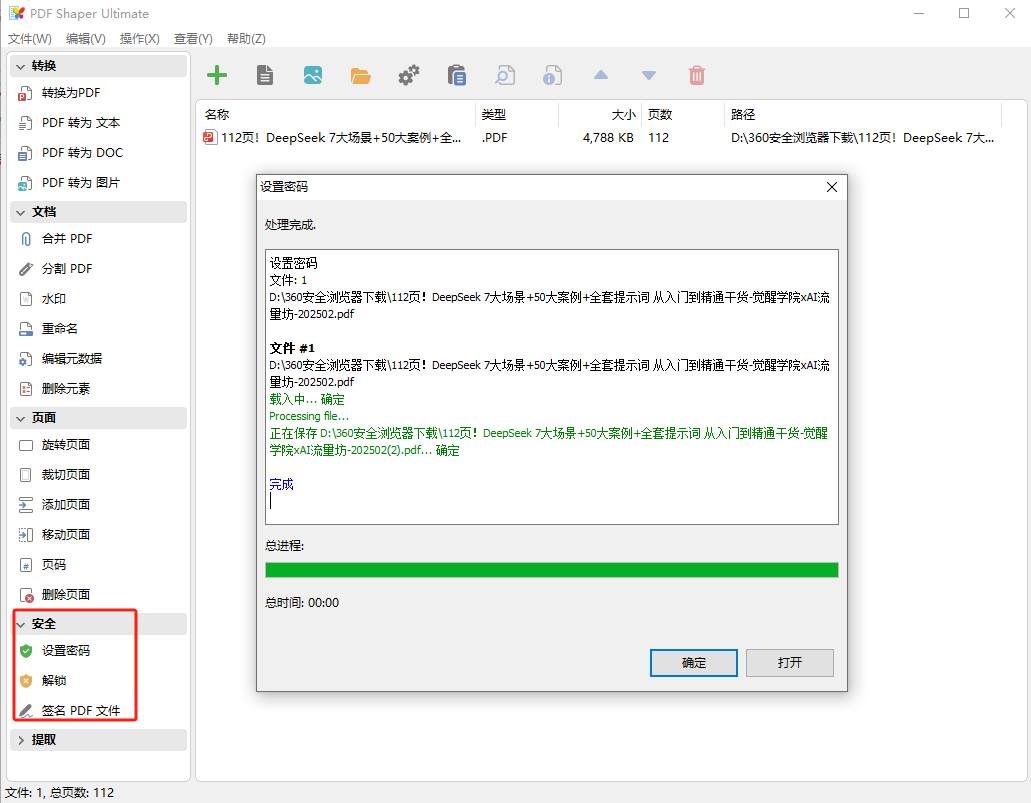Choose 分割 PDF in the sidebar
Screen dimensions: 1031x803
point(67,269)
